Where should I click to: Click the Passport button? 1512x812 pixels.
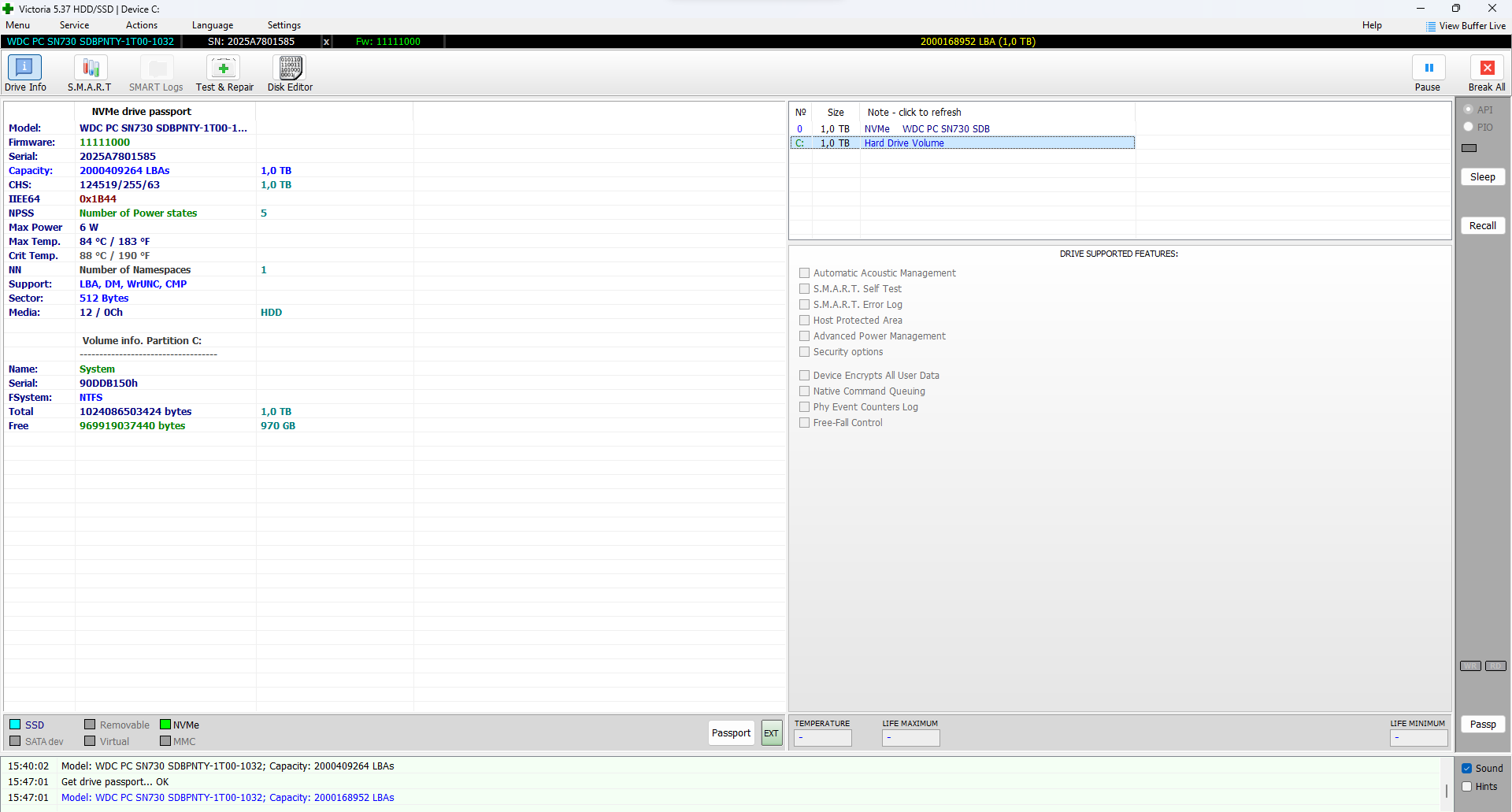[732, 733]
